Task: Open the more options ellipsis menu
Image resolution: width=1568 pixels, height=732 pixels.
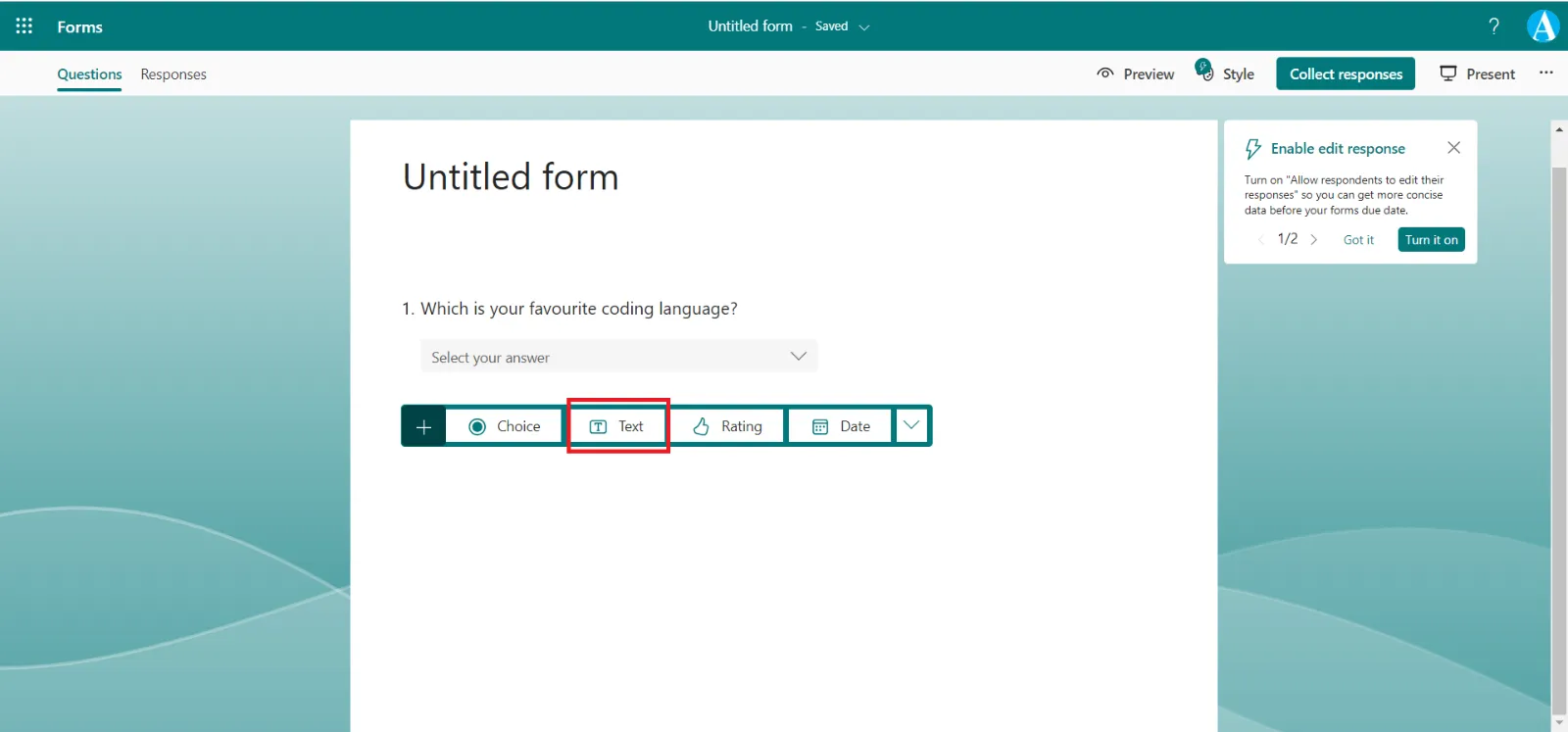Action: tap(1546, 73)
